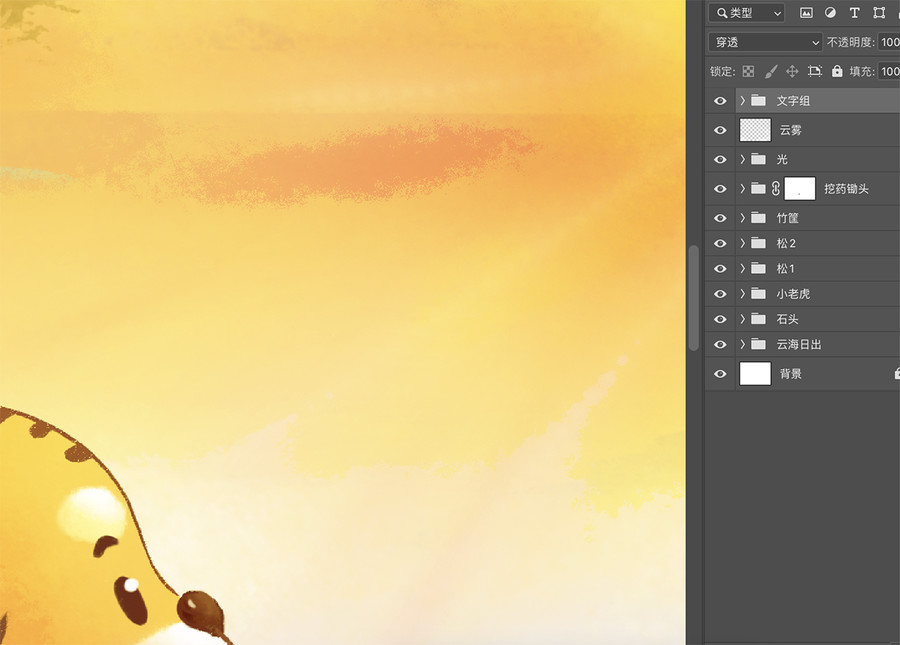900x645 pixels.
Task: Open the 穿透 blend mode dropdown
Action: coord(766,42)
